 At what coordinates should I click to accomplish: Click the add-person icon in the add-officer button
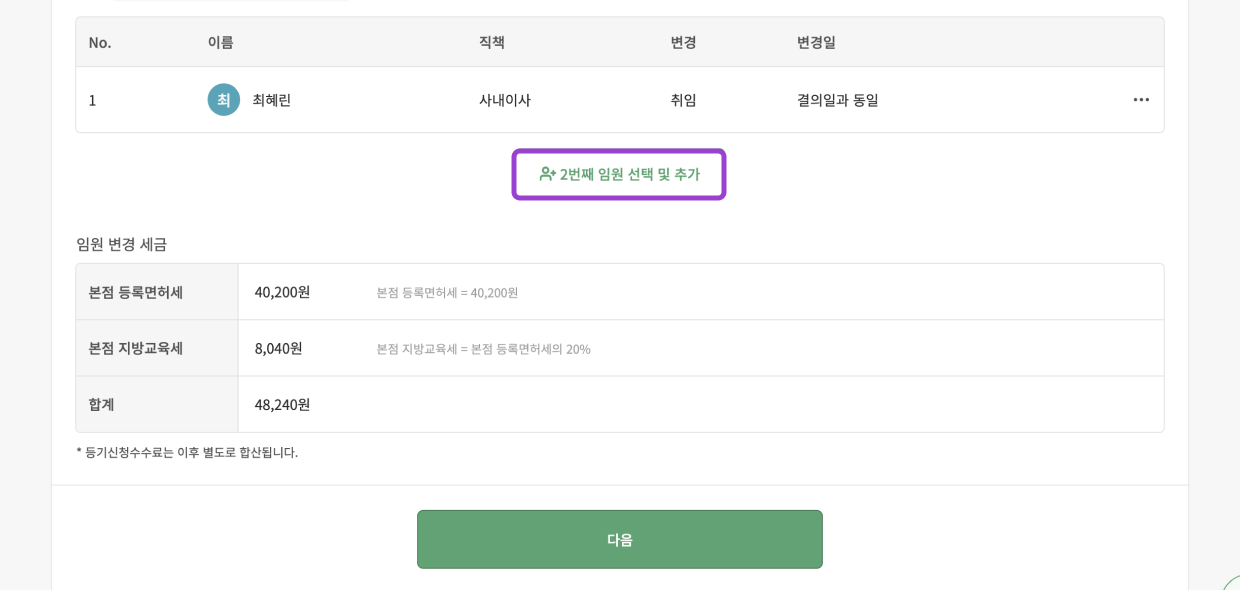[x=547, y=174]
